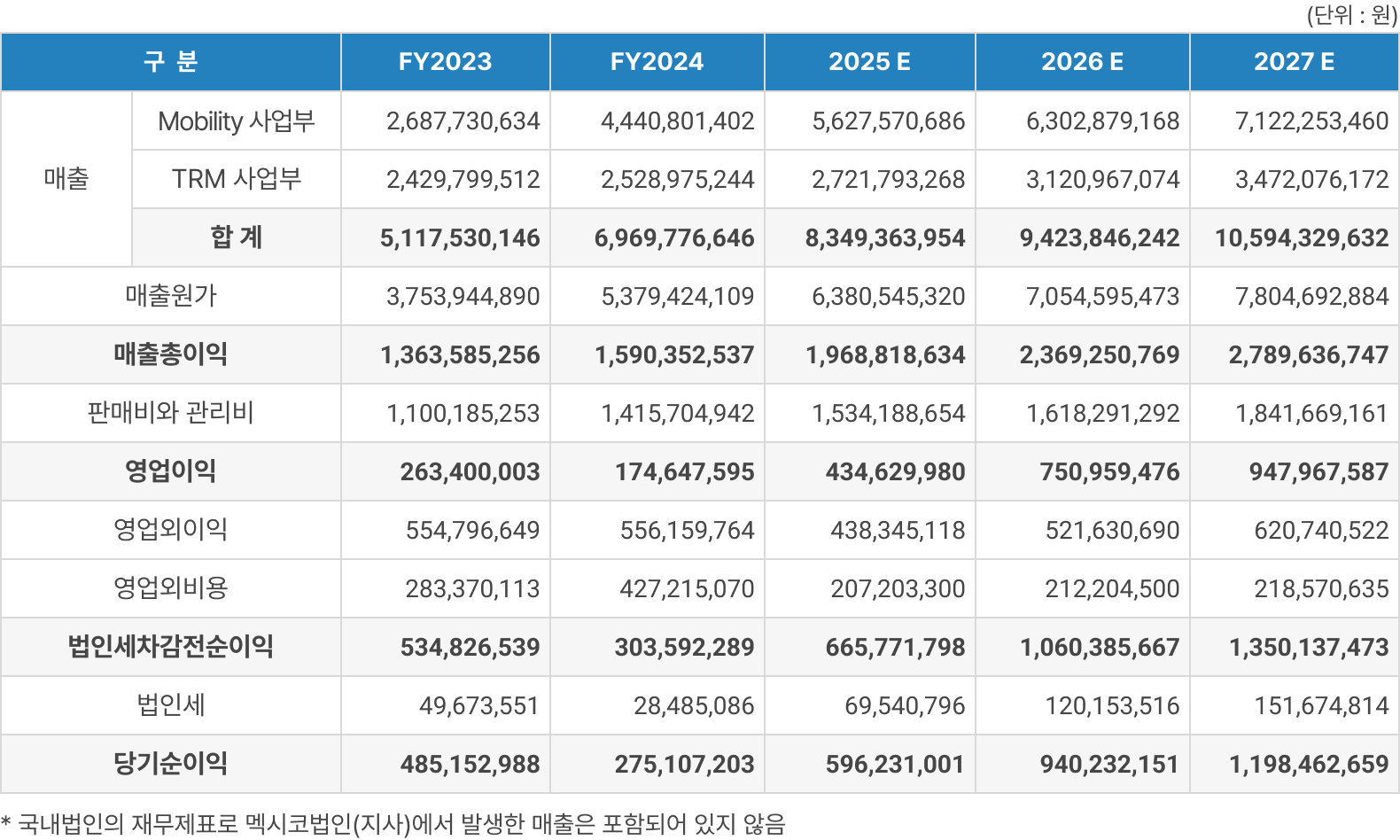Select the 판매비와 관리비 row label

[171, 413]
